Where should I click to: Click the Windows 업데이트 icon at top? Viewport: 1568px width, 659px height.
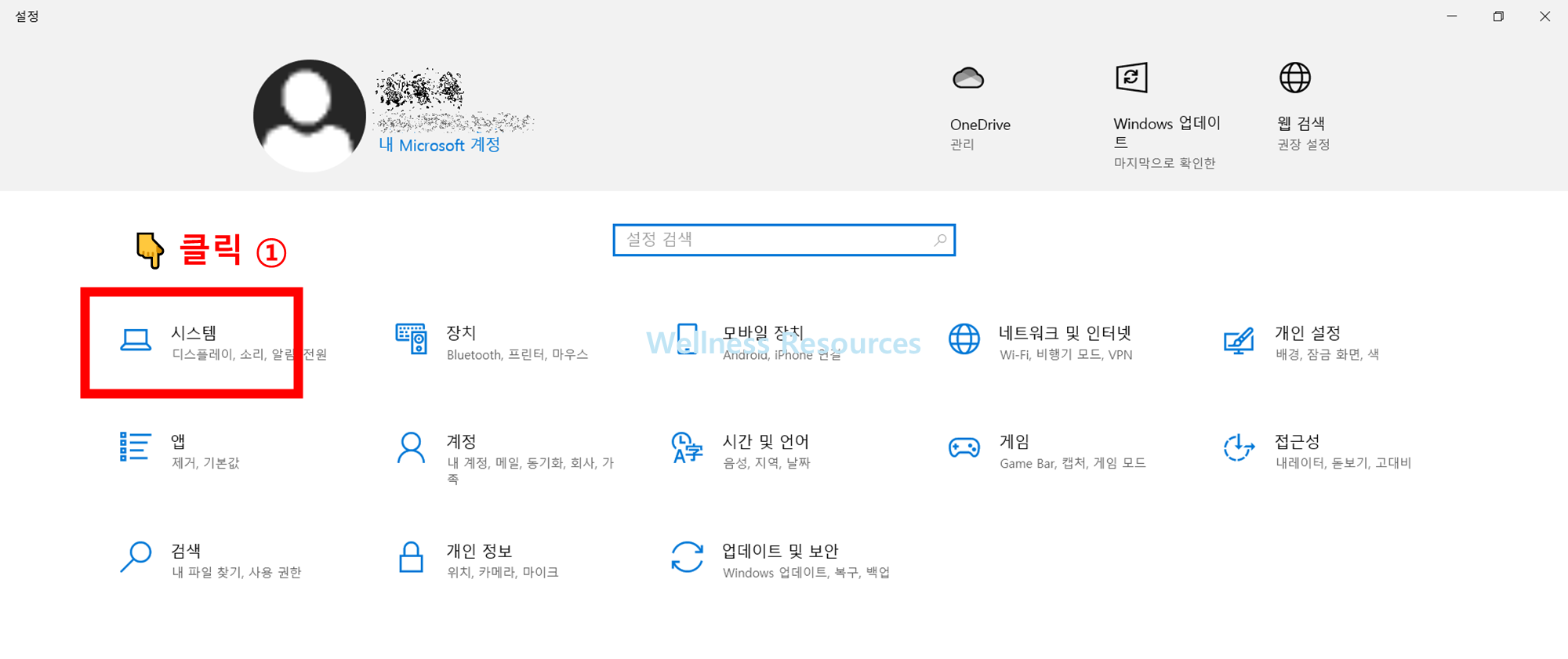point(1131,78)
